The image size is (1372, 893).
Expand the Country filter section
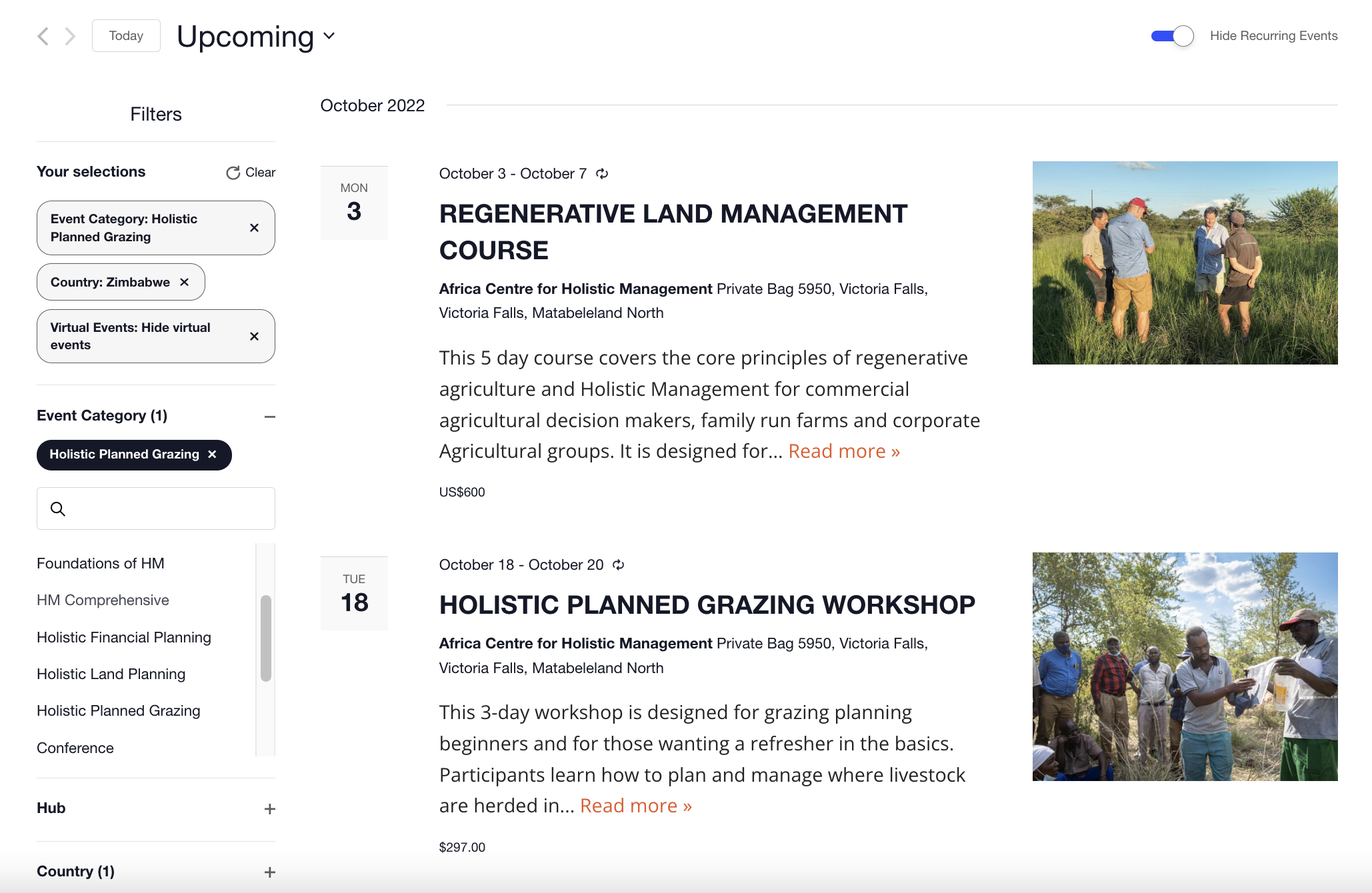pos(269,872)
